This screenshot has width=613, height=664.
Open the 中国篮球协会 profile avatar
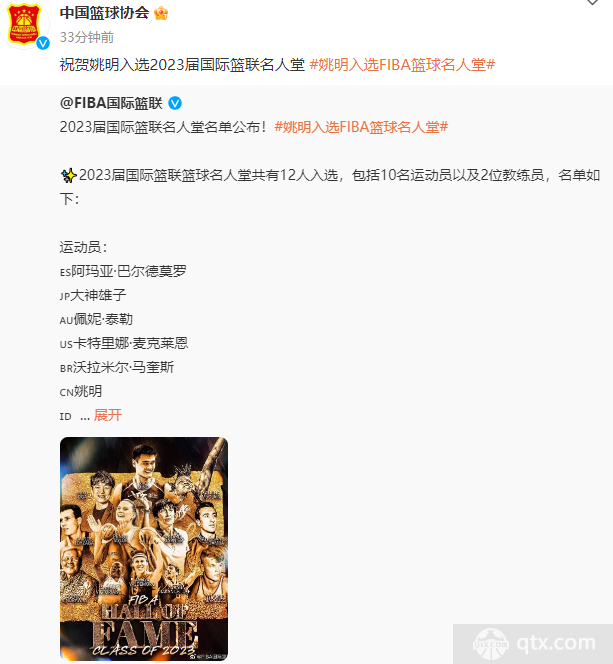point(25,25)
